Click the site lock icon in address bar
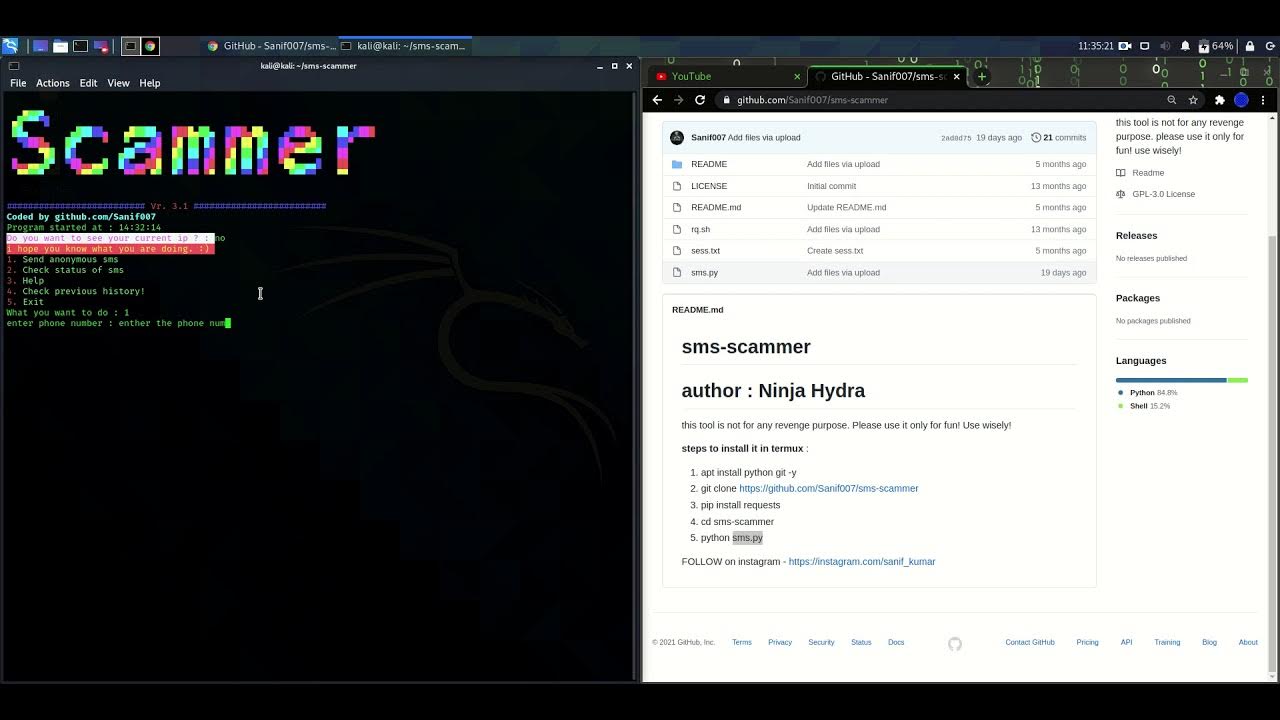Screen dimensions: 1280x720 pyautogui.click(x=727, y=100)
